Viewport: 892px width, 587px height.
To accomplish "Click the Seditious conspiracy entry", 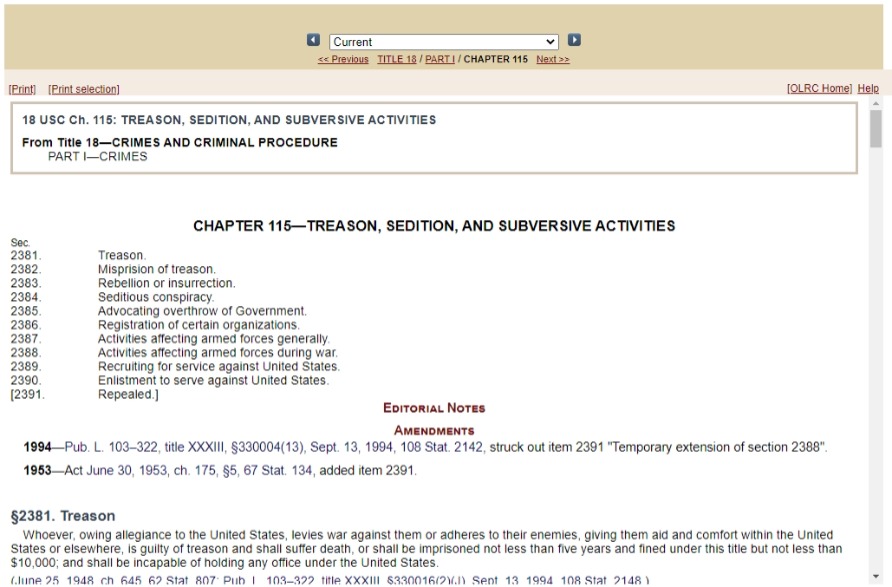I will pyautogui.click(x=156, y=297).
